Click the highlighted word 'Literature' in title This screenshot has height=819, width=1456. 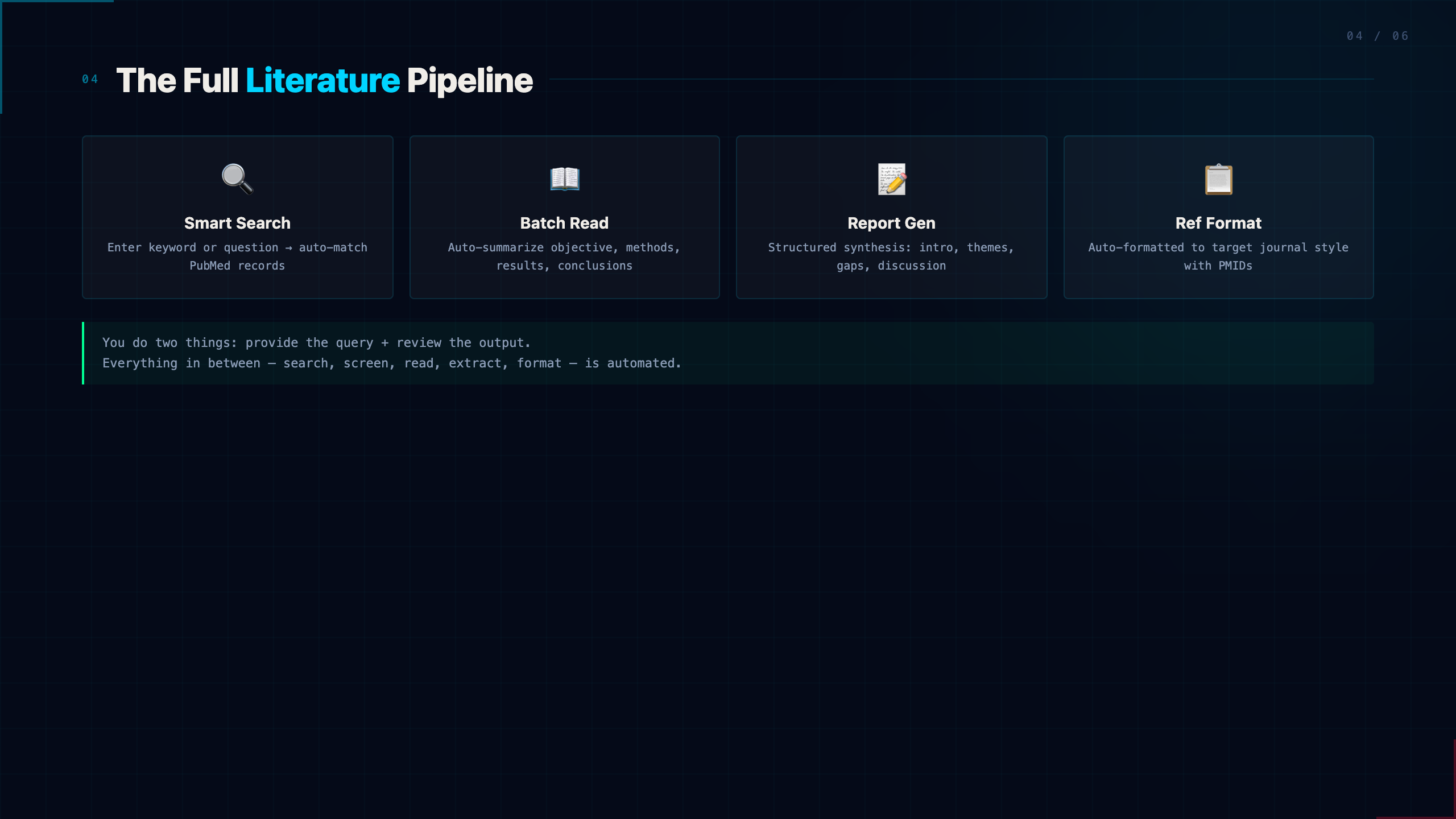pyautogui.click(x=322, y=80)
